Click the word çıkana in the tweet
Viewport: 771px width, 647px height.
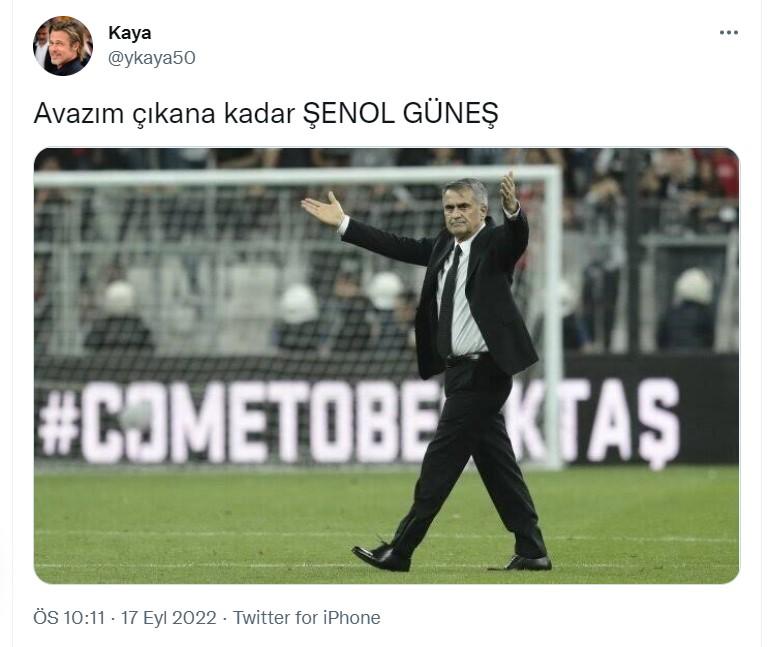pyautogui.click(x=174, y=115)
